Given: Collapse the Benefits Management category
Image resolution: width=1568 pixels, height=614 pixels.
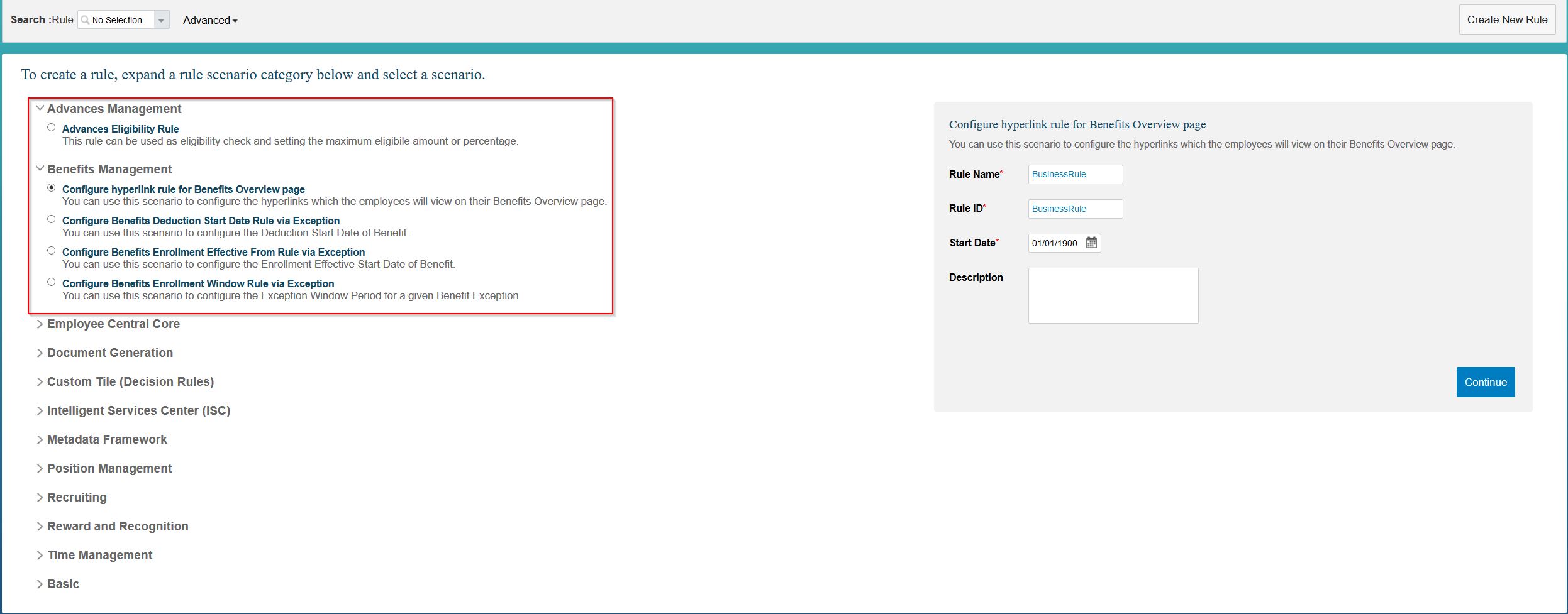Looking at the screenshot, I should click(x=40, y=168).
